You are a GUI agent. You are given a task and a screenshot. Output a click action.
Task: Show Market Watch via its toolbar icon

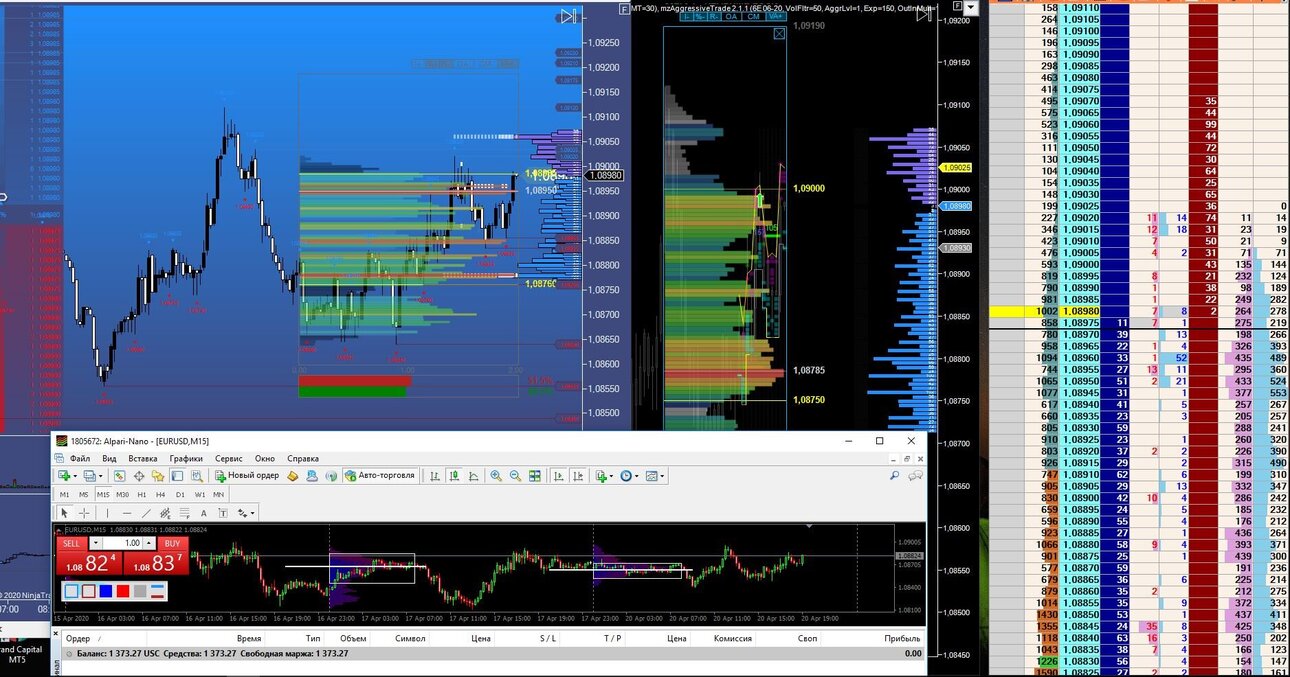tap(119, 475)
